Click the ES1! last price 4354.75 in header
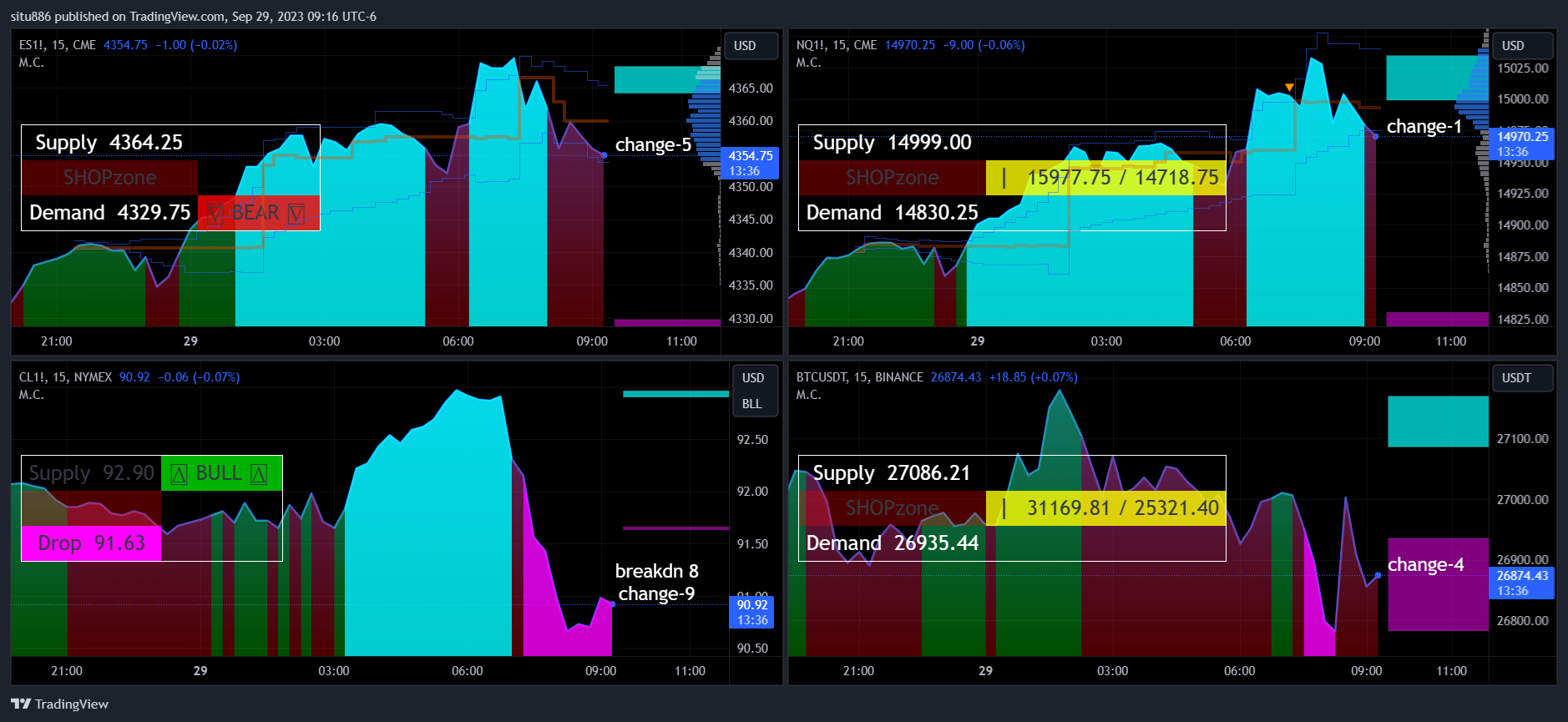This screenshot has width=1568, height=722. pyautogui.click(x=125, y=45)
